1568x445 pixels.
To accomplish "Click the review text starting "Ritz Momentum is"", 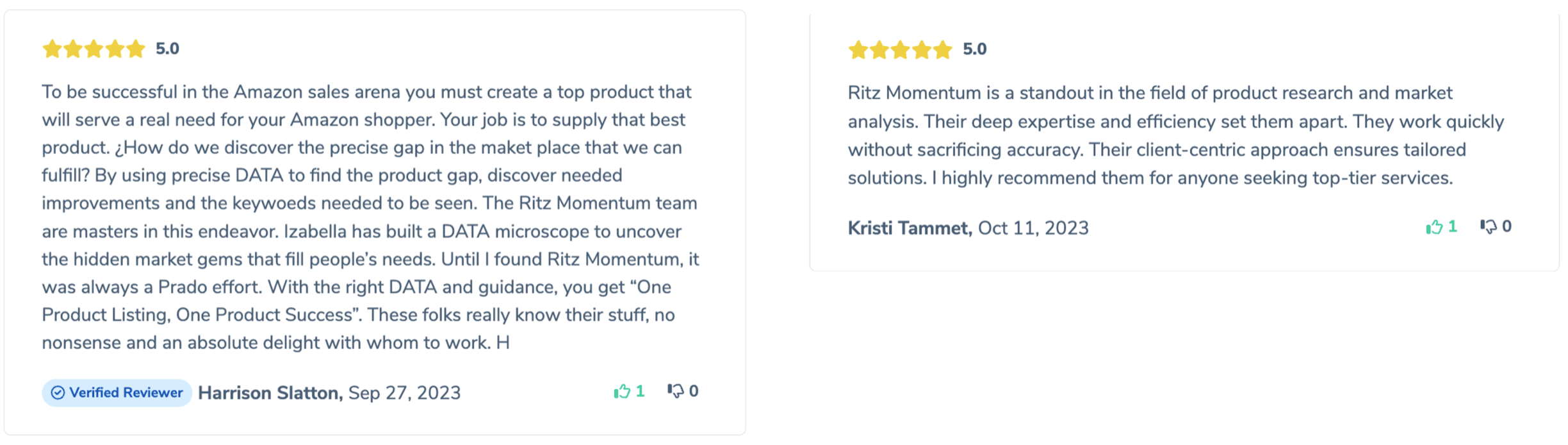I will click(x=1175, y=135).
